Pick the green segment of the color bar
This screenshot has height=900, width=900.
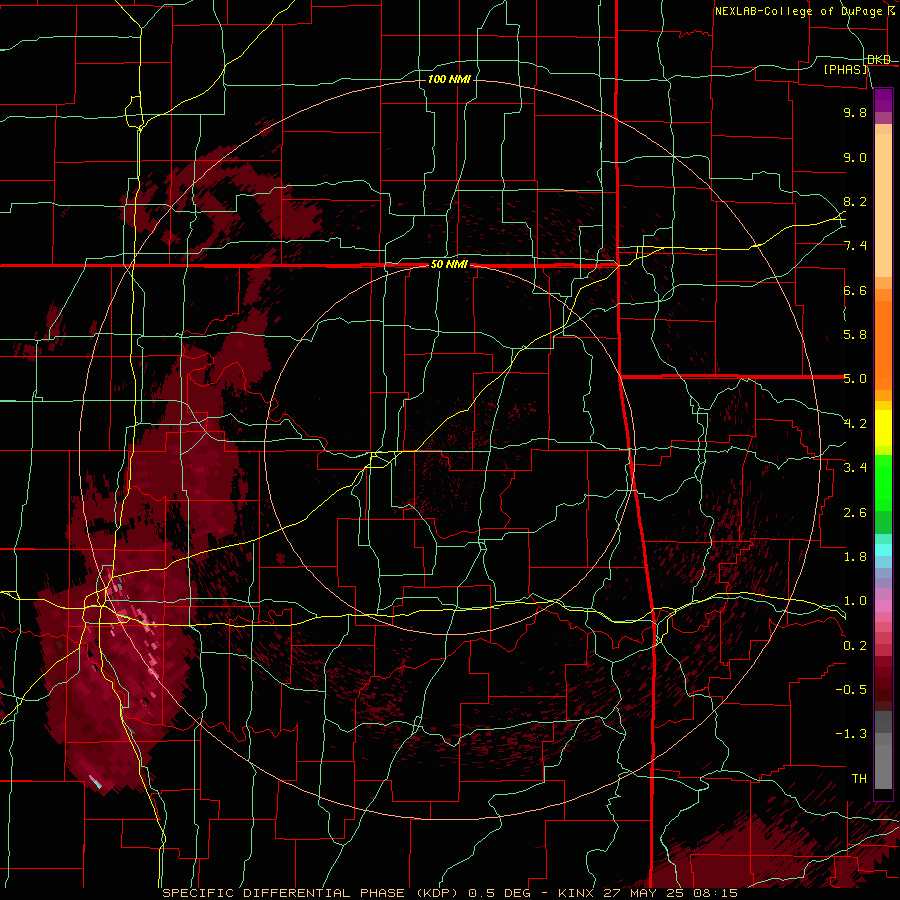tap(883, 482)
